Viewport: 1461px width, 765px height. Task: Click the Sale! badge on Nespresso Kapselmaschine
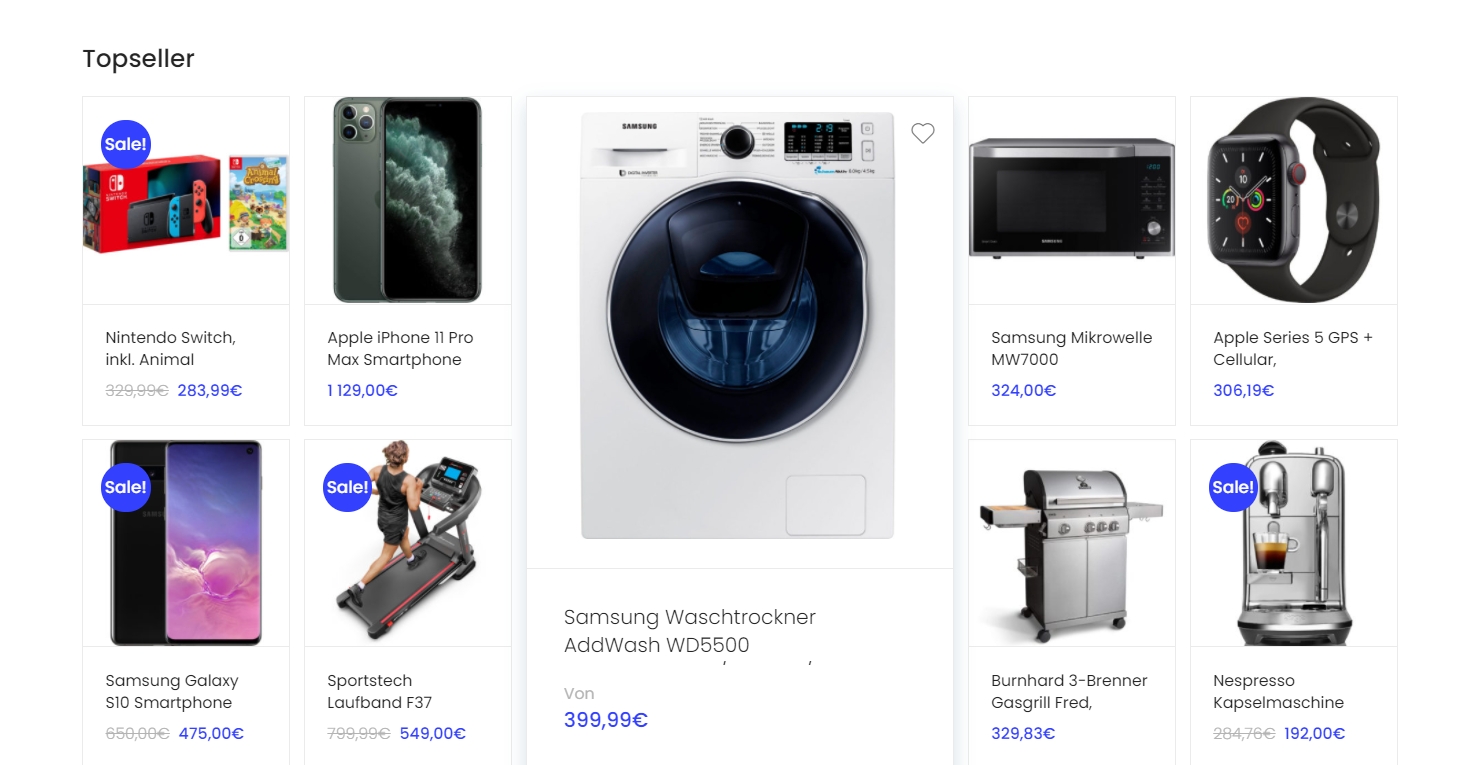[1232, 487]
